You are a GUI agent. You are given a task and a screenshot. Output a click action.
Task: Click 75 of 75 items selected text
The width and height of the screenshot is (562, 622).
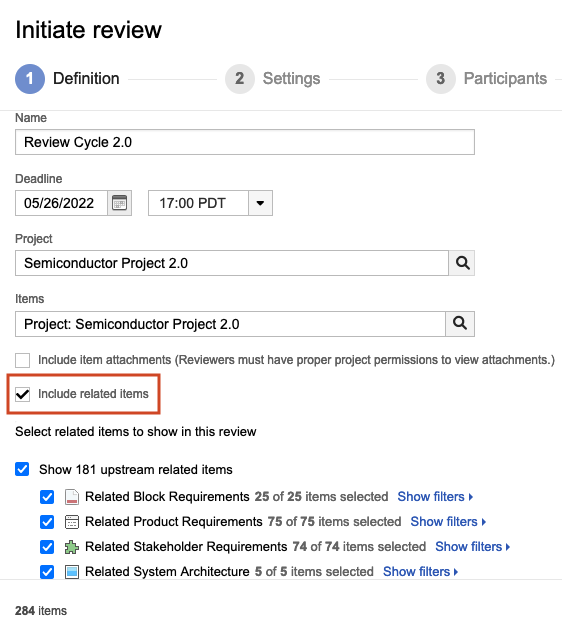pyautogui.click(x=334, y=522)
